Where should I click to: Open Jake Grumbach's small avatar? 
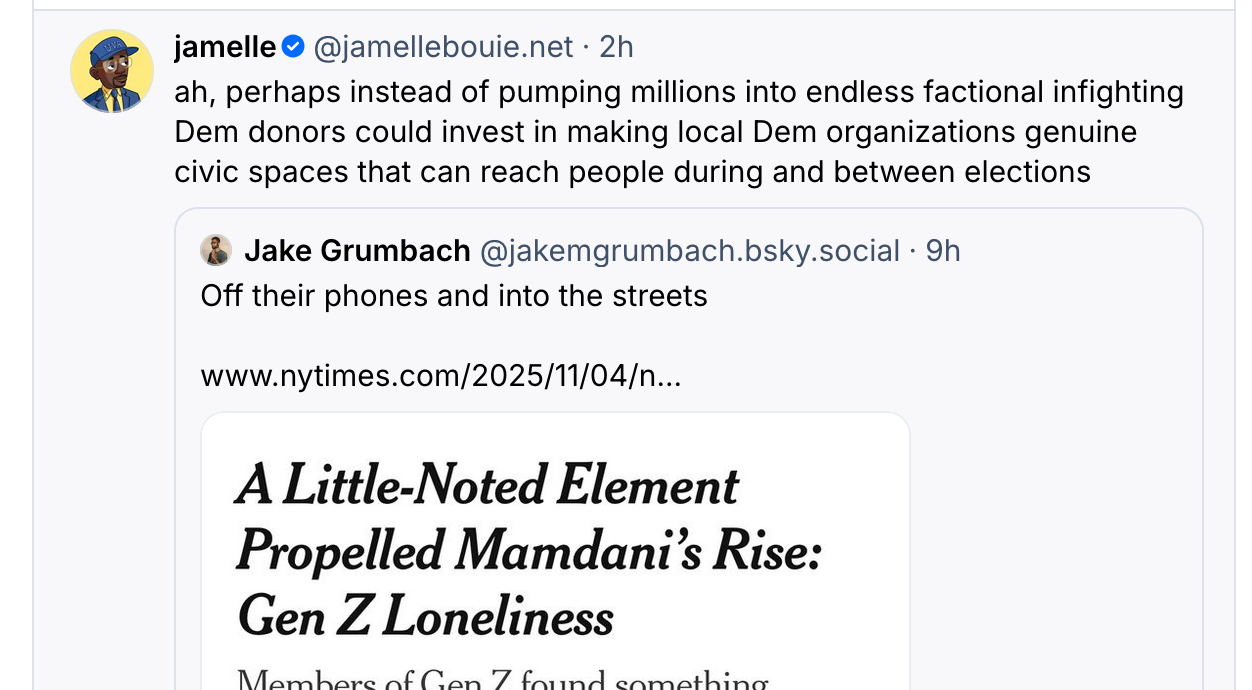216,250
